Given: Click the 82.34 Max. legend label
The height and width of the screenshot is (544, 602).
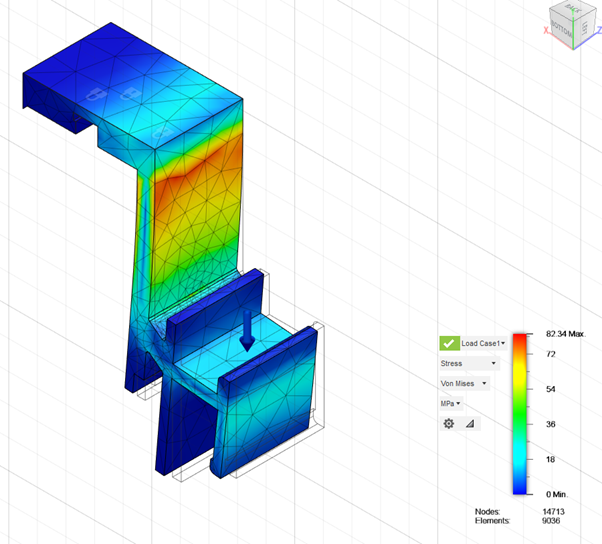Looking at the screenshot, I should [x=572, y=333].
